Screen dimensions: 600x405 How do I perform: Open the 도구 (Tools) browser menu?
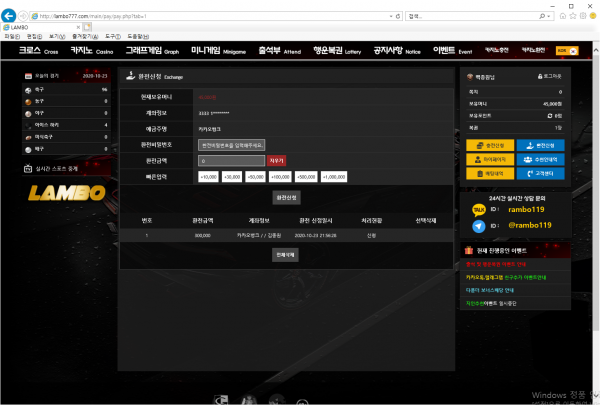pyautogui.click(x=113, y=36)
